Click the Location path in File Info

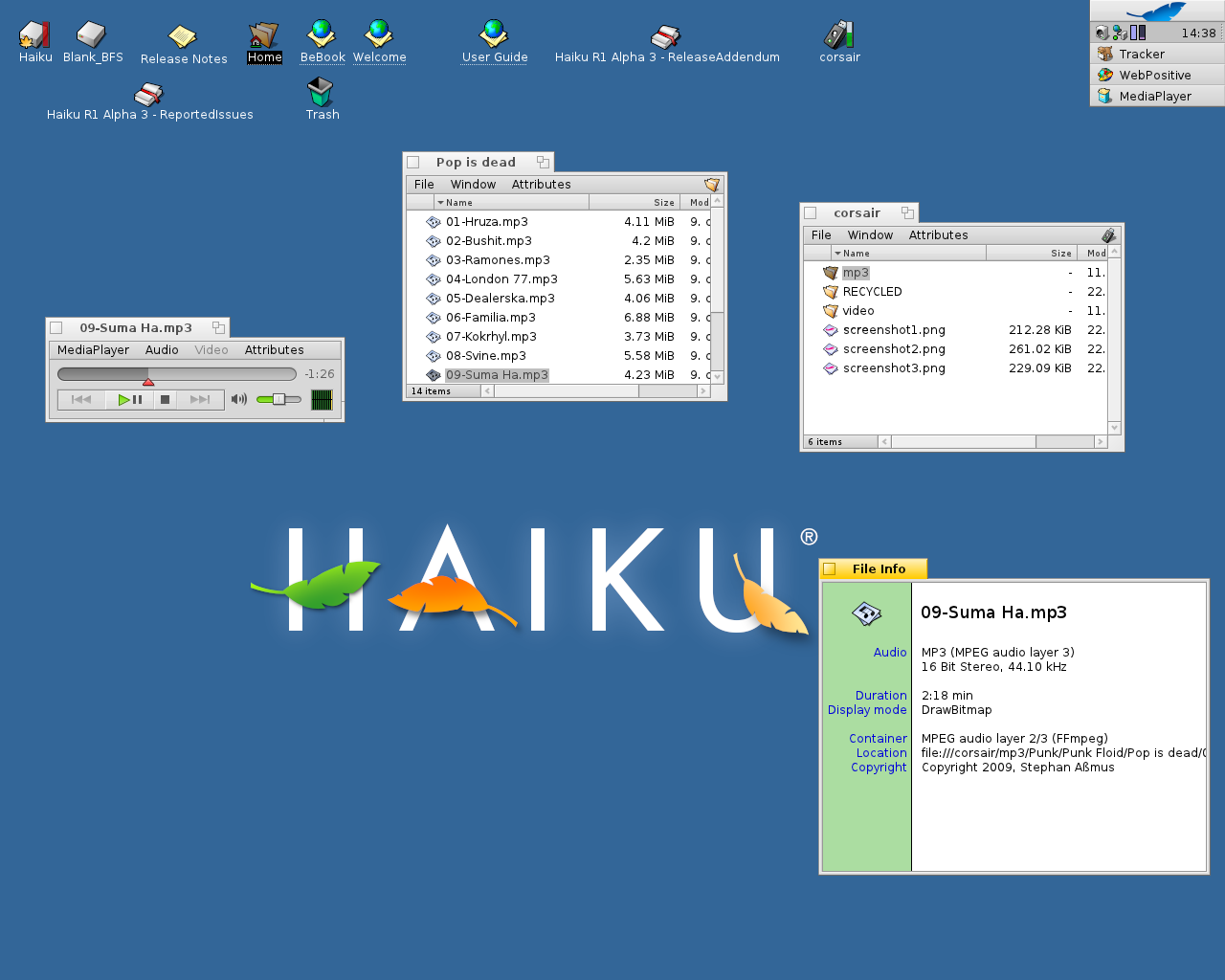(x=1062, y=753)
